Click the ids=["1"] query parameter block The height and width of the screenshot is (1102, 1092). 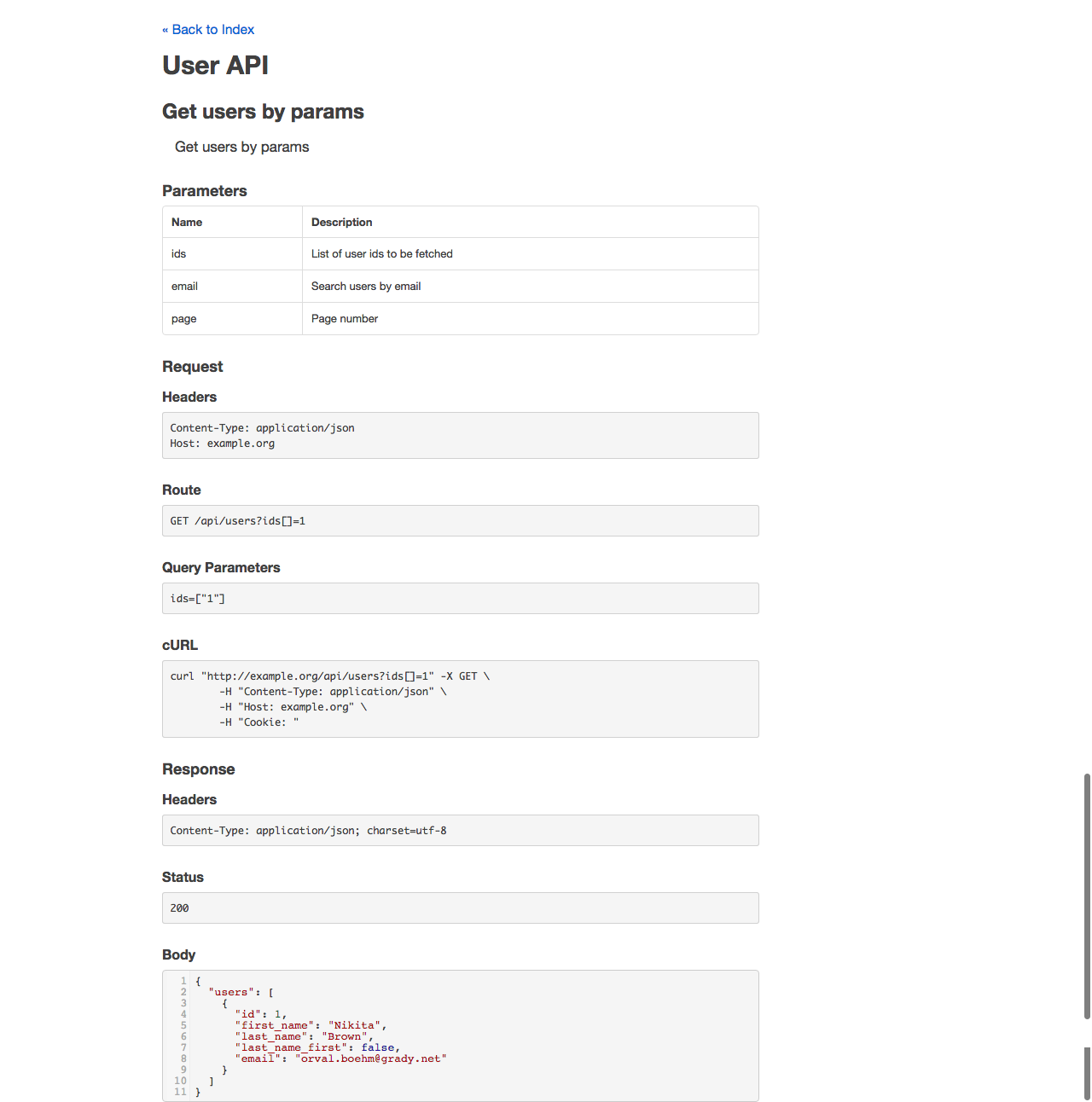pos(461,599)
